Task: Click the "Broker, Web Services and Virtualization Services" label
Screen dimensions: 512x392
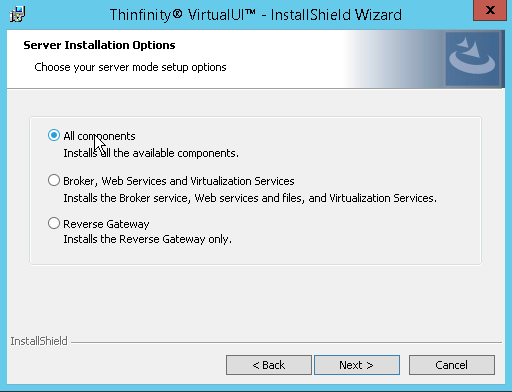Action: pyautogui.click(x=179, y=181)
